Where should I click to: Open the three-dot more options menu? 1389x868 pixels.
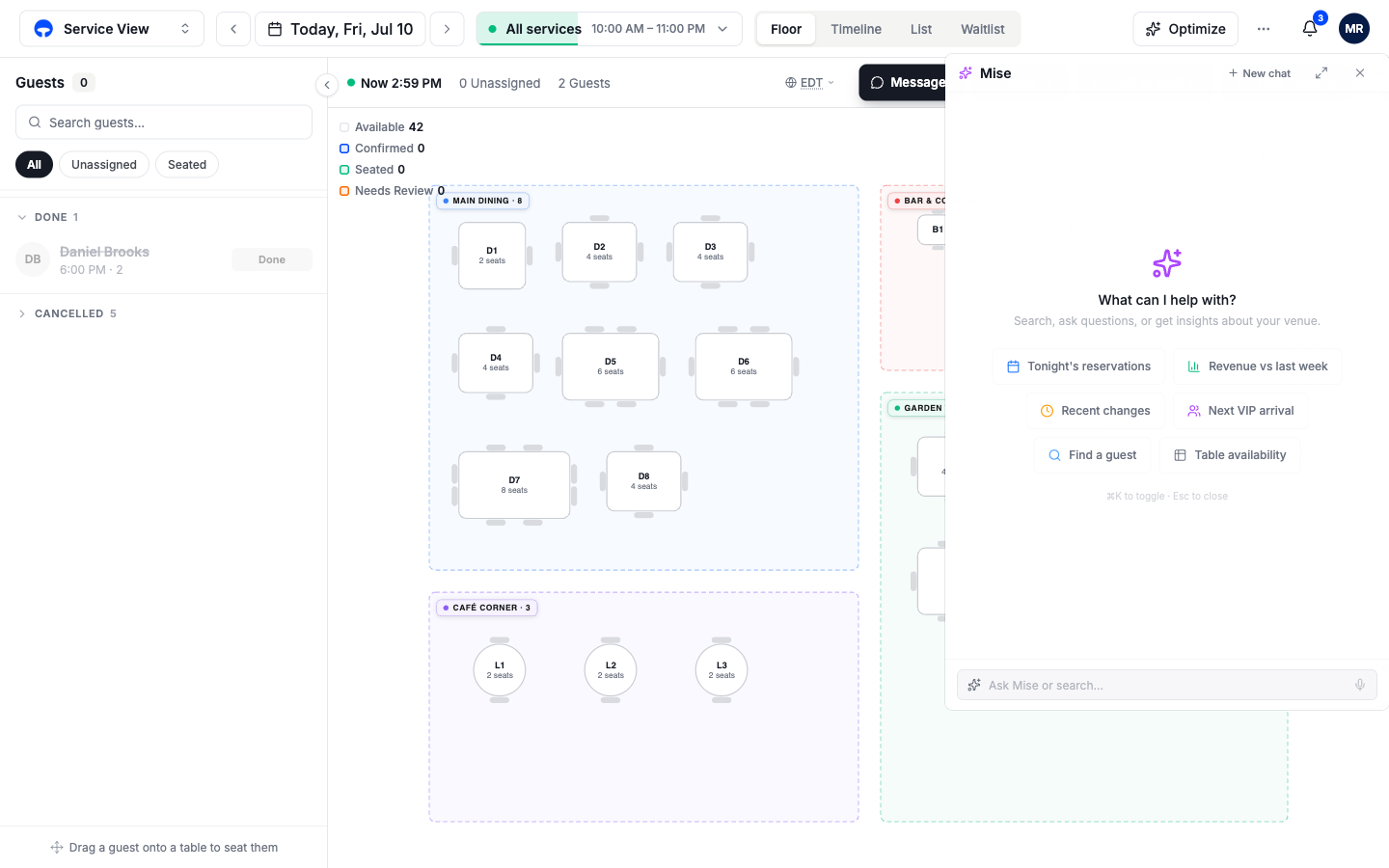(x=1264, y=29)
